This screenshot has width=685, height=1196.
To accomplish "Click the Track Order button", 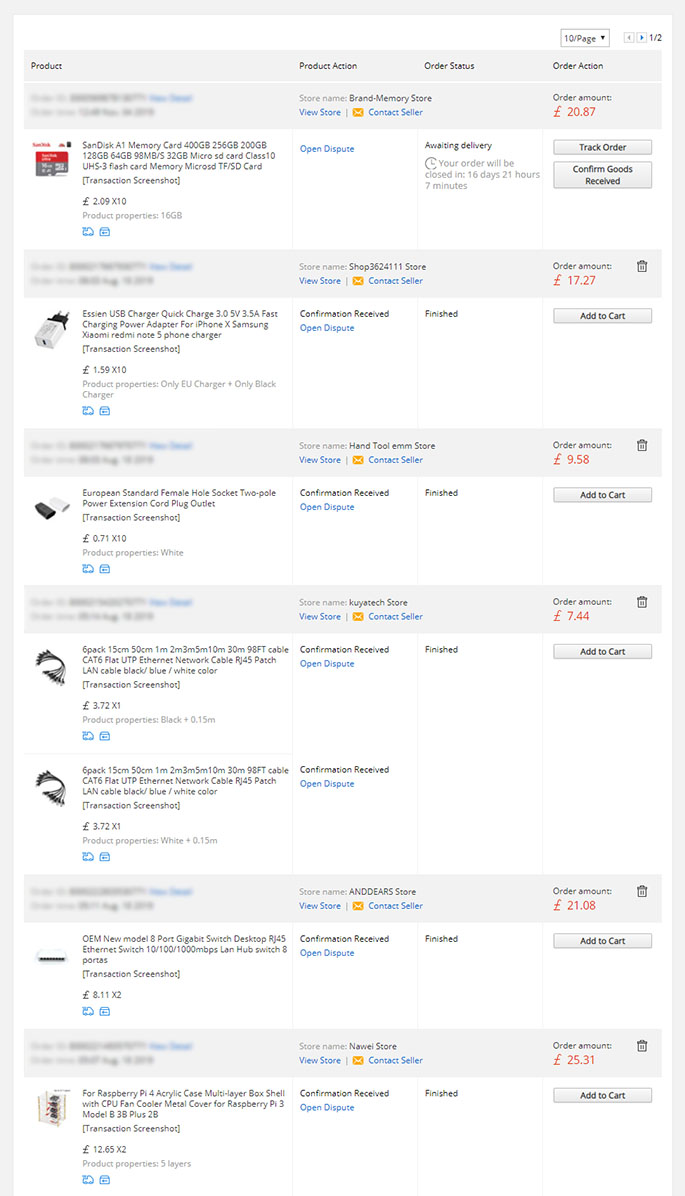I will pos(601,146).
